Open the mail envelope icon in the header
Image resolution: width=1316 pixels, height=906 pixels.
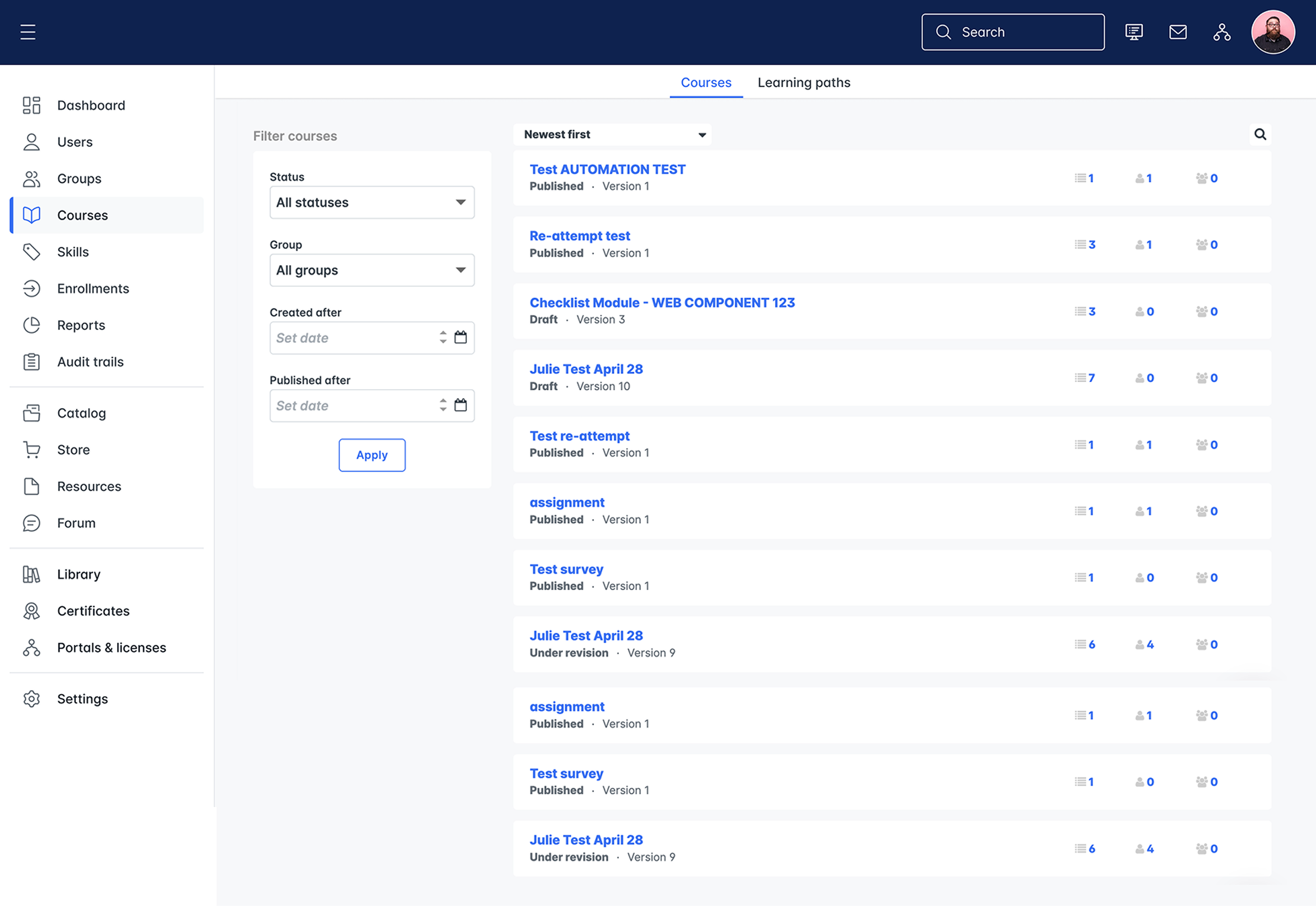(x=1178, y=32)
